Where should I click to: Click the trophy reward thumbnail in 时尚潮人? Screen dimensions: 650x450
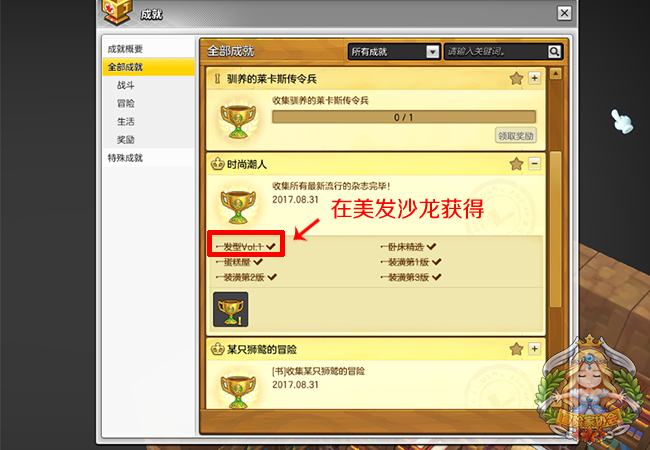pyautogui.click(x=230, y=310)
